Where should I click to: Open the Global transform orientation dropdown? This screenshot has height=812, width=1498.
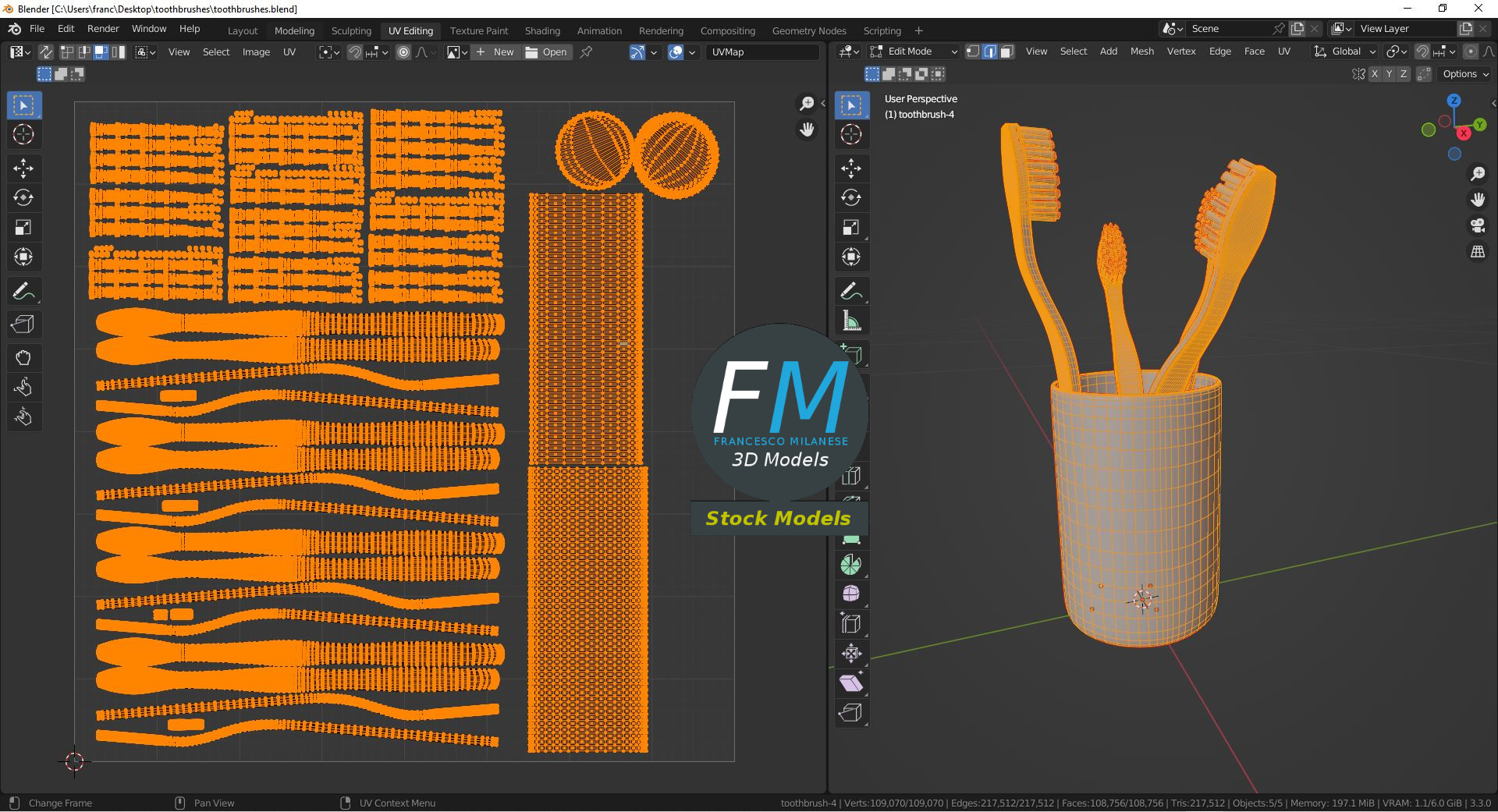click(x=1345, y=51)
